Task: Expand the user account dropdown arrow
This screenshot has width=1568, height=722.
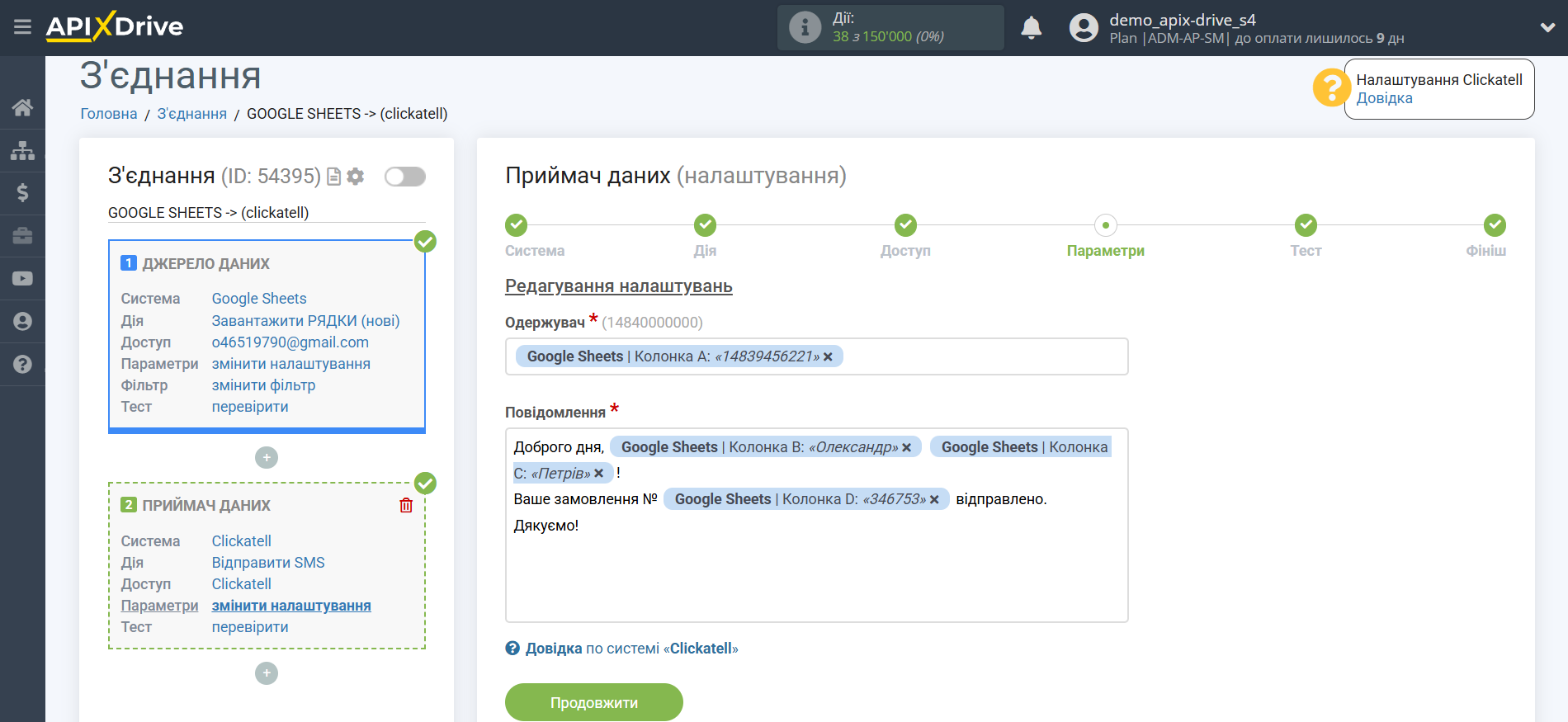Action: click(1547, 27)
